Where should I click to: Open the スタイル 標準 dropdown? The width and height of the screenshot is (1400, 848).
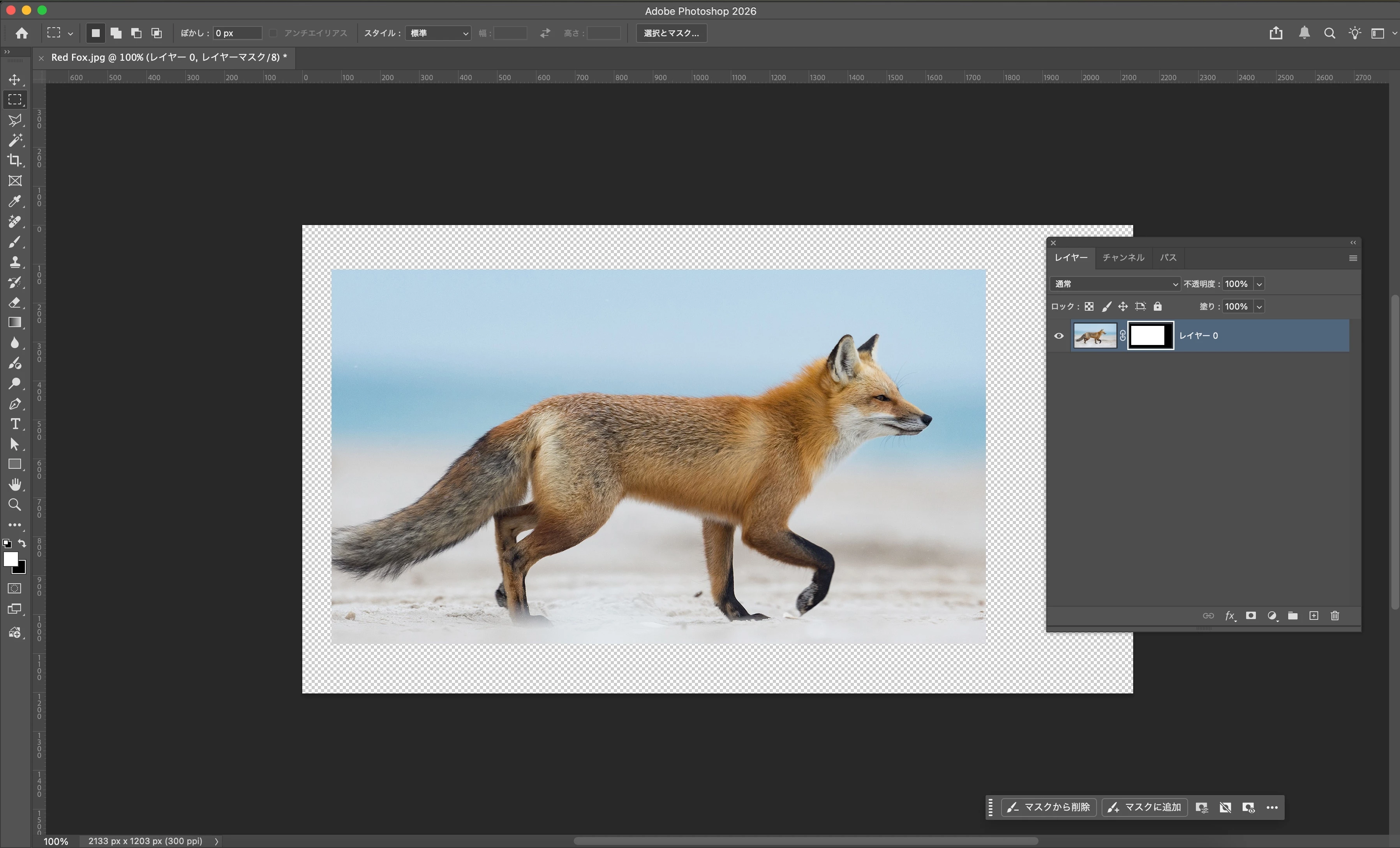[439, 33]
